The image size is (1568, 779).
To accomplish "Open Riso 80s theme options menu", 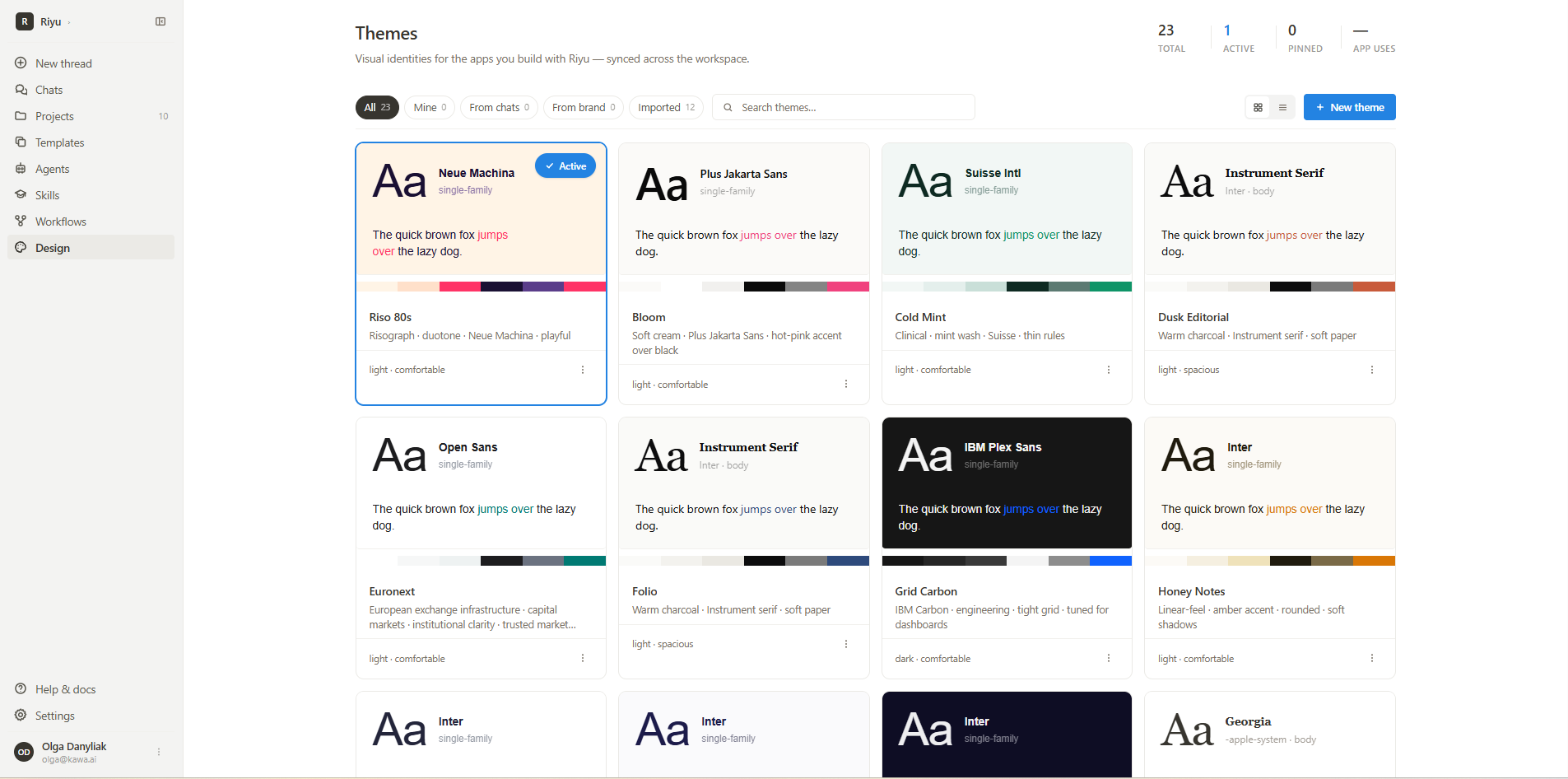I will coord(583,370).
